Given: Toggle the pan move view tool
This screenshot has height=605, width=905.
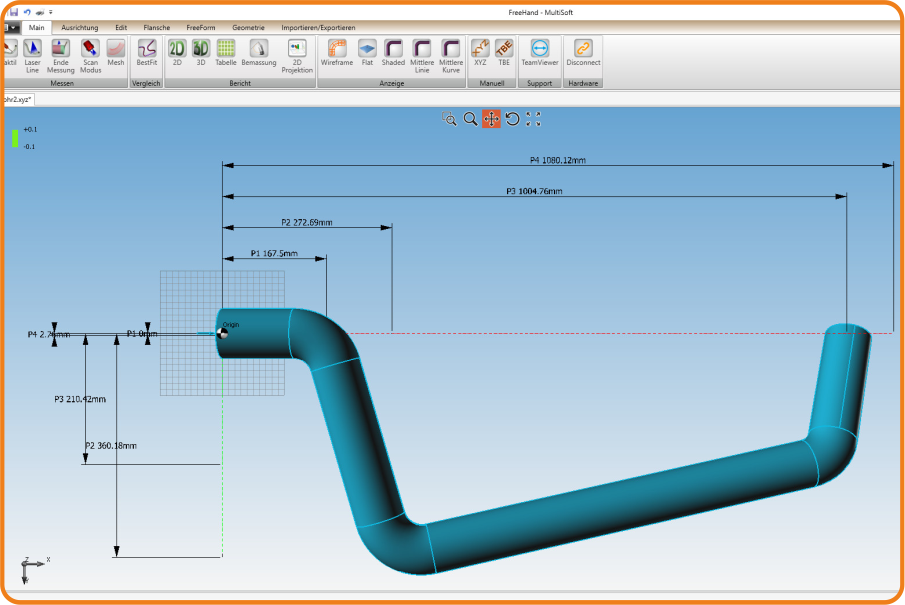Looking at the screenshot, I should pyautogui.click(x=491, y=119).
